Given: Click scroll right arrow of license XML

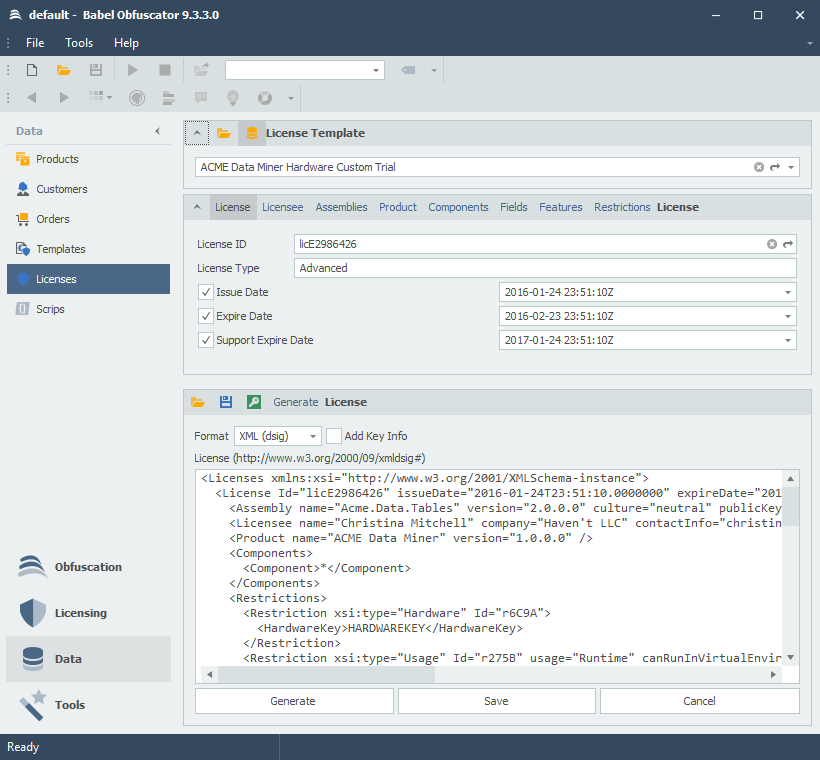Looking at the screenshot, I should (x=773, y=674).
